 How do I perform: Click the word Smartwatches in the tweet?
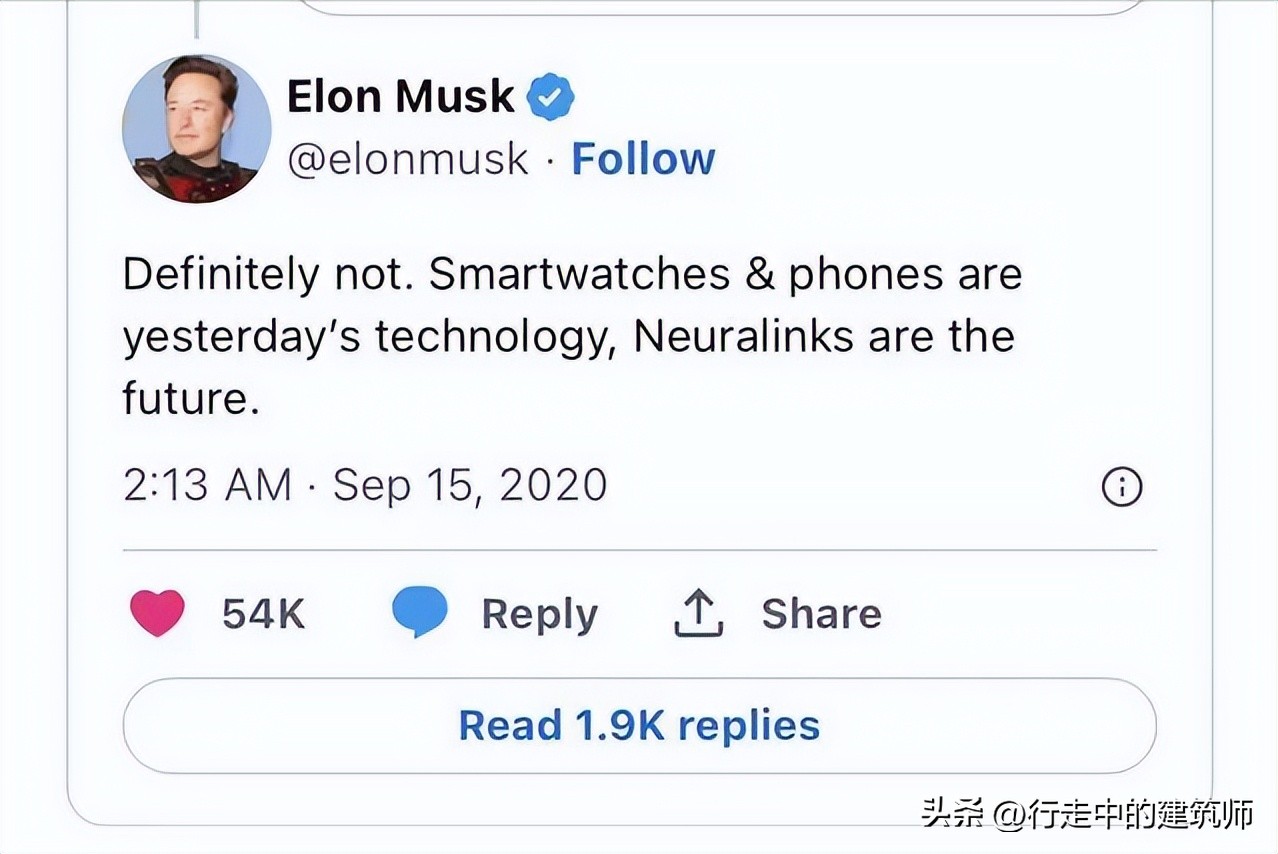(x=579, y=275)
